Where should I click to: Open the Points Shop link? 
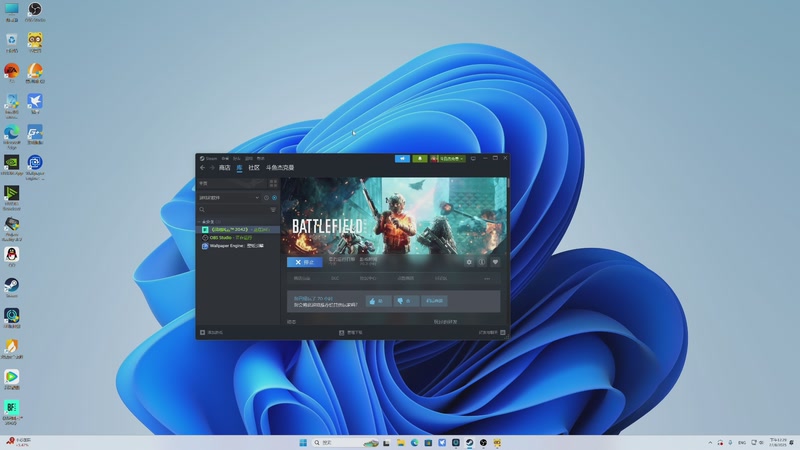[x=406, y=279]
